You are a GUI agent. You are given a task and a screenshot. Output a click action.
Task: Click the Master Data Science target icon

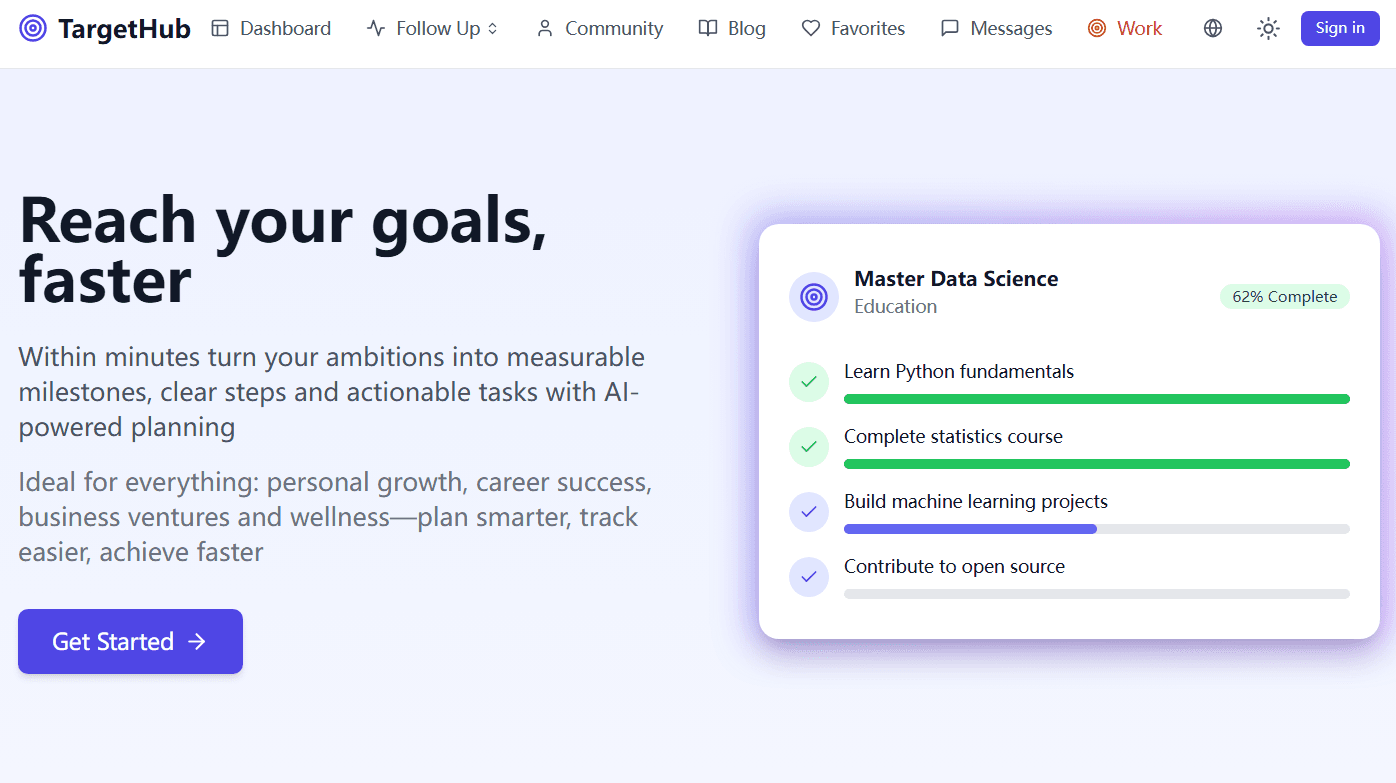click(814, 297)
